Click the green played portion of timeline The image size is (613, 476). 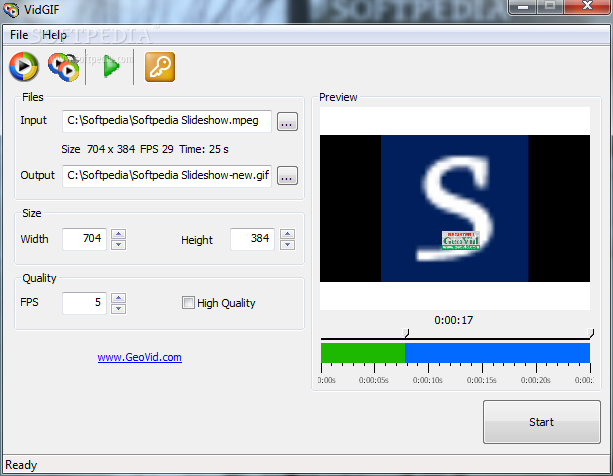pyautogui.click(x=363, y=353)
